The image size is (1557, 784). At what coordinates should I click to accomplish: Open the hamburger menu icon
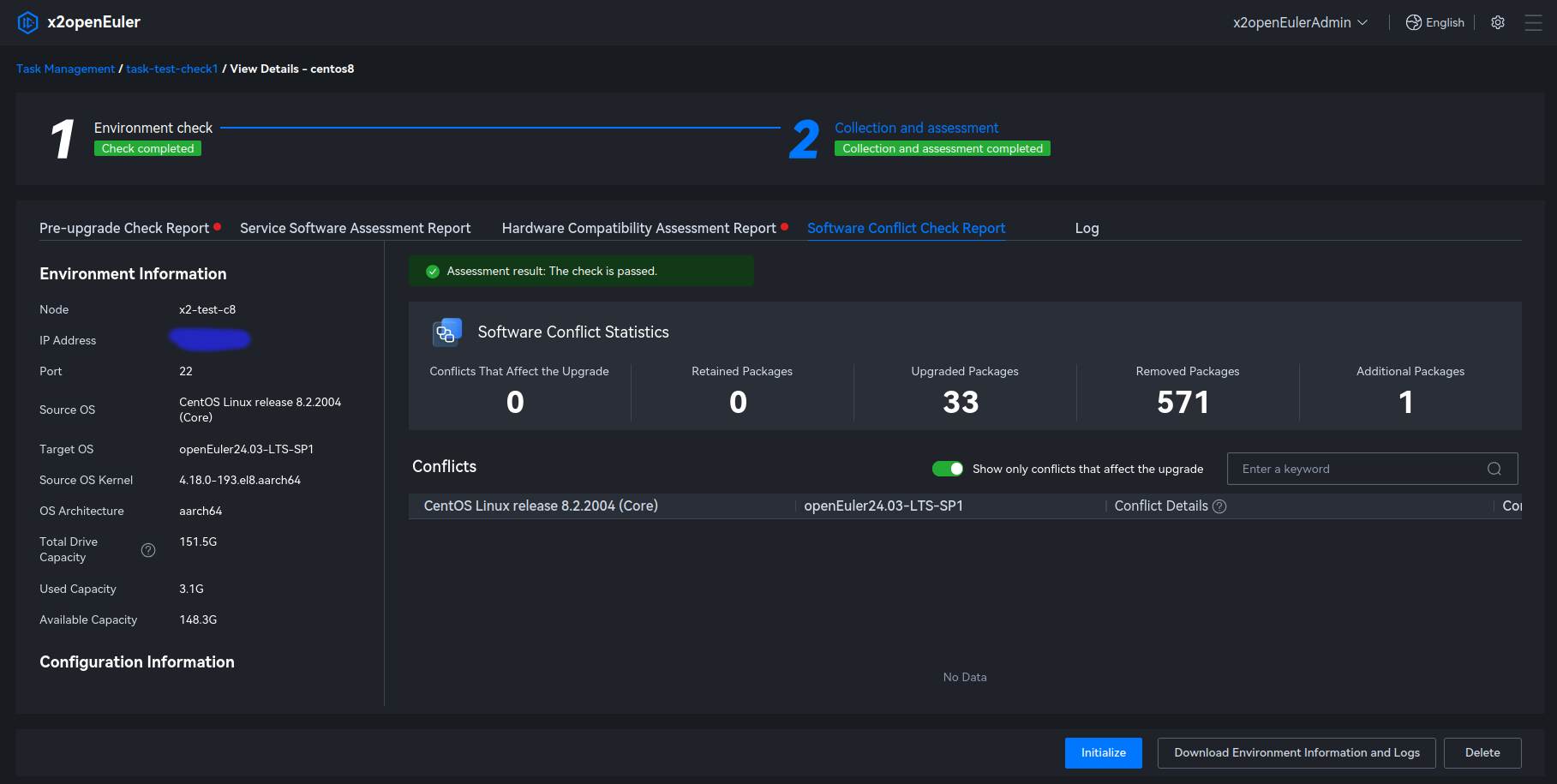(1533, 22)
